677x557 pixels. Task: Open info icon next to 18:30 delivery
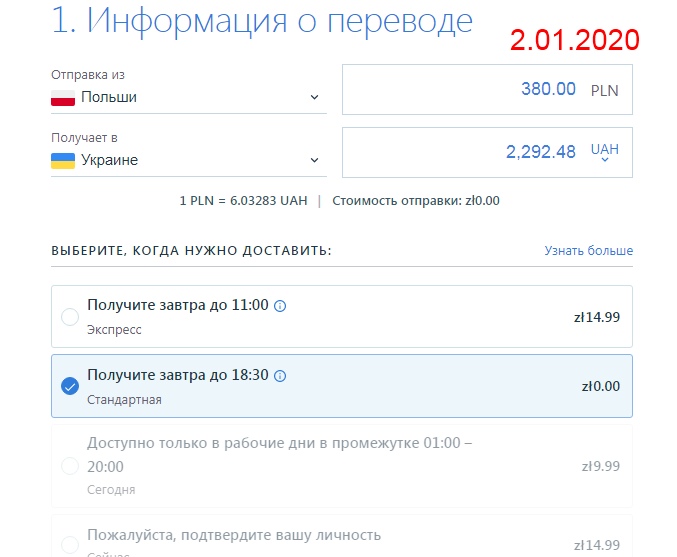[280, 376]
